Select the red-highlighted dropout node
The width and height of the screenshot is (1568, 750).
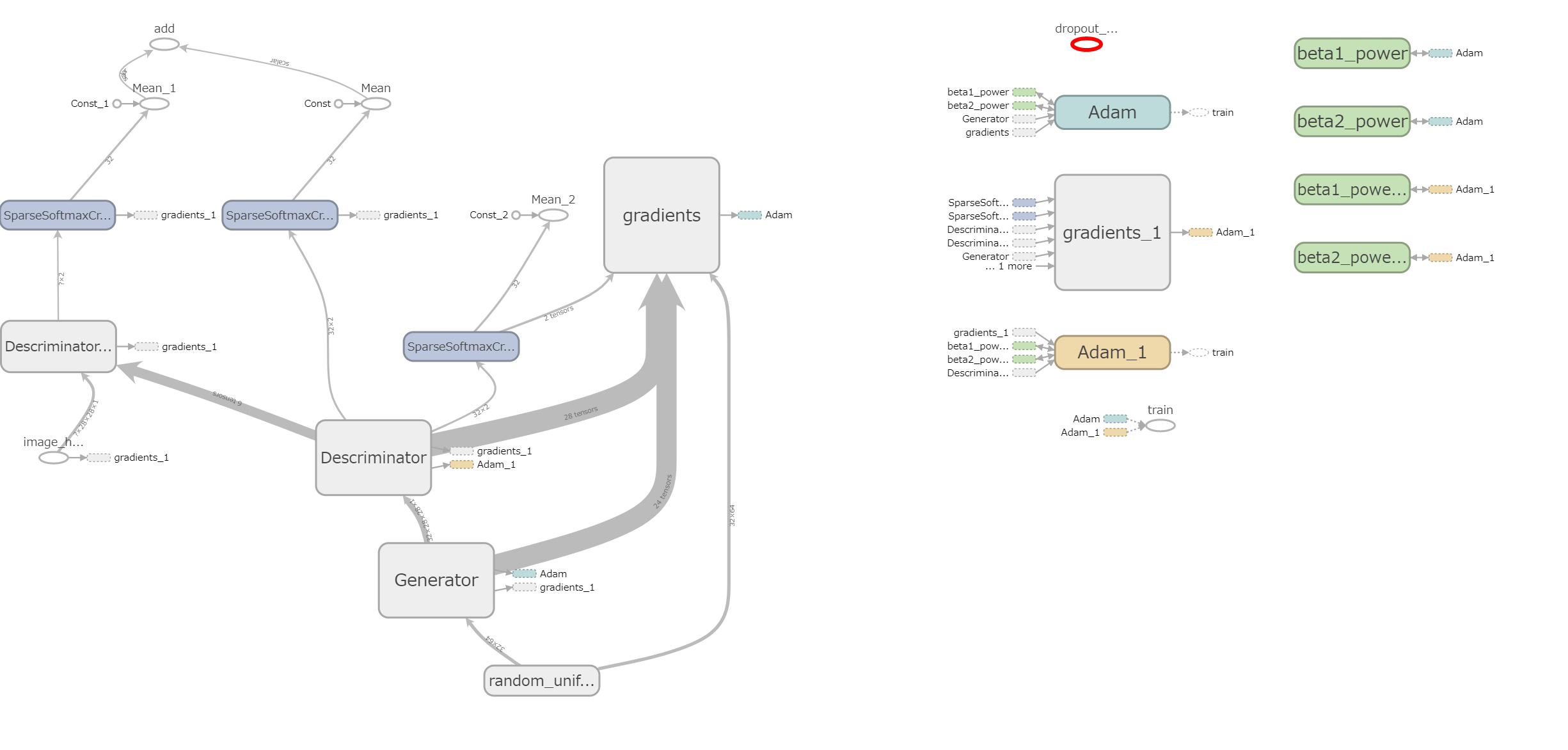click(1086, 44)
